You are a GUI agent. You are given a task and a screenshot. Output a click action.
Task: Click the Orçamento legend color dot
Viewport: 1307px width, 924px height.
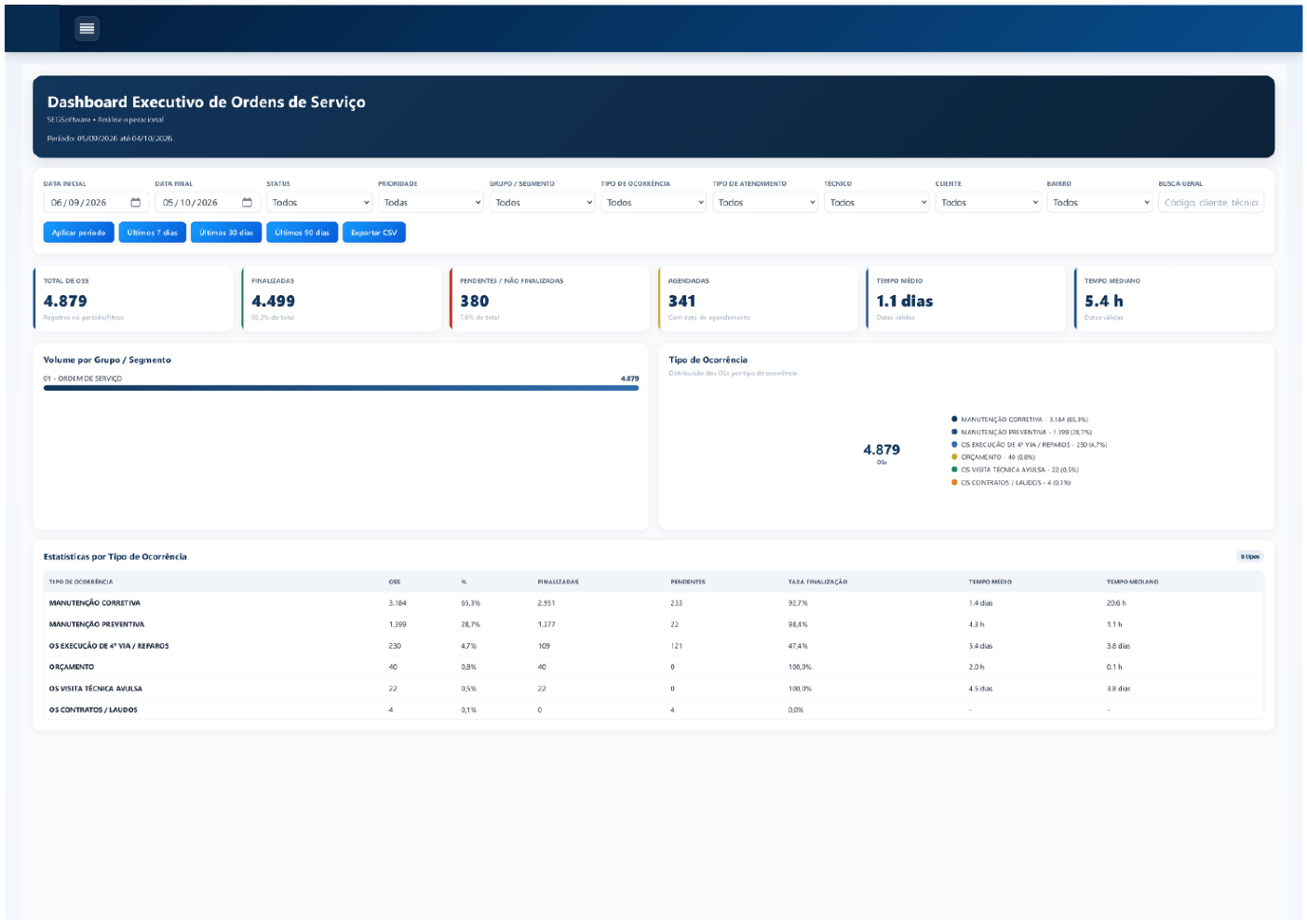tap(954, 457)
